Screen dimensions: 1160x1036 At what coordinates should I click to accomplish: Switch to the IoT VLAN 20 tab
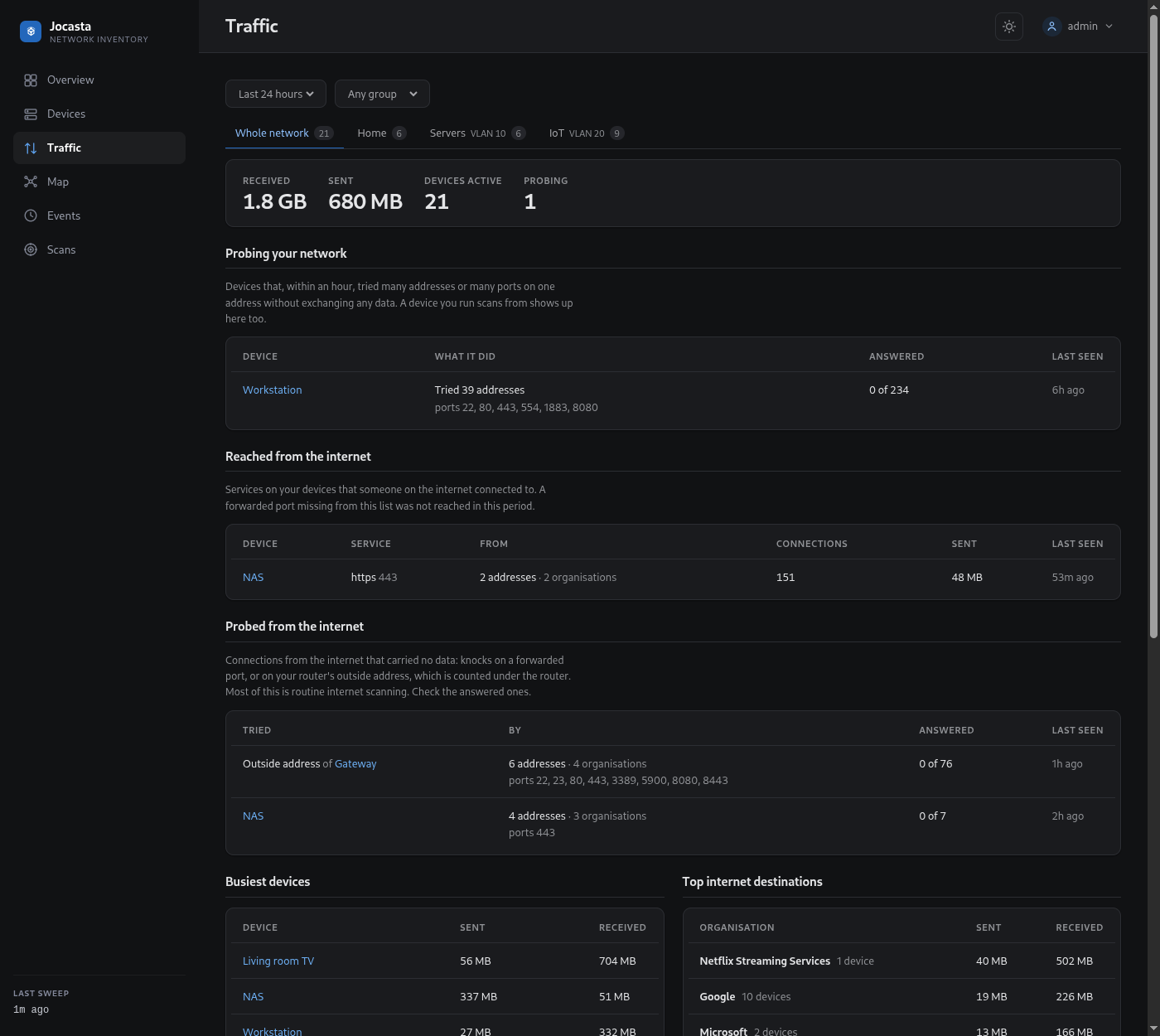pos(587,133)
